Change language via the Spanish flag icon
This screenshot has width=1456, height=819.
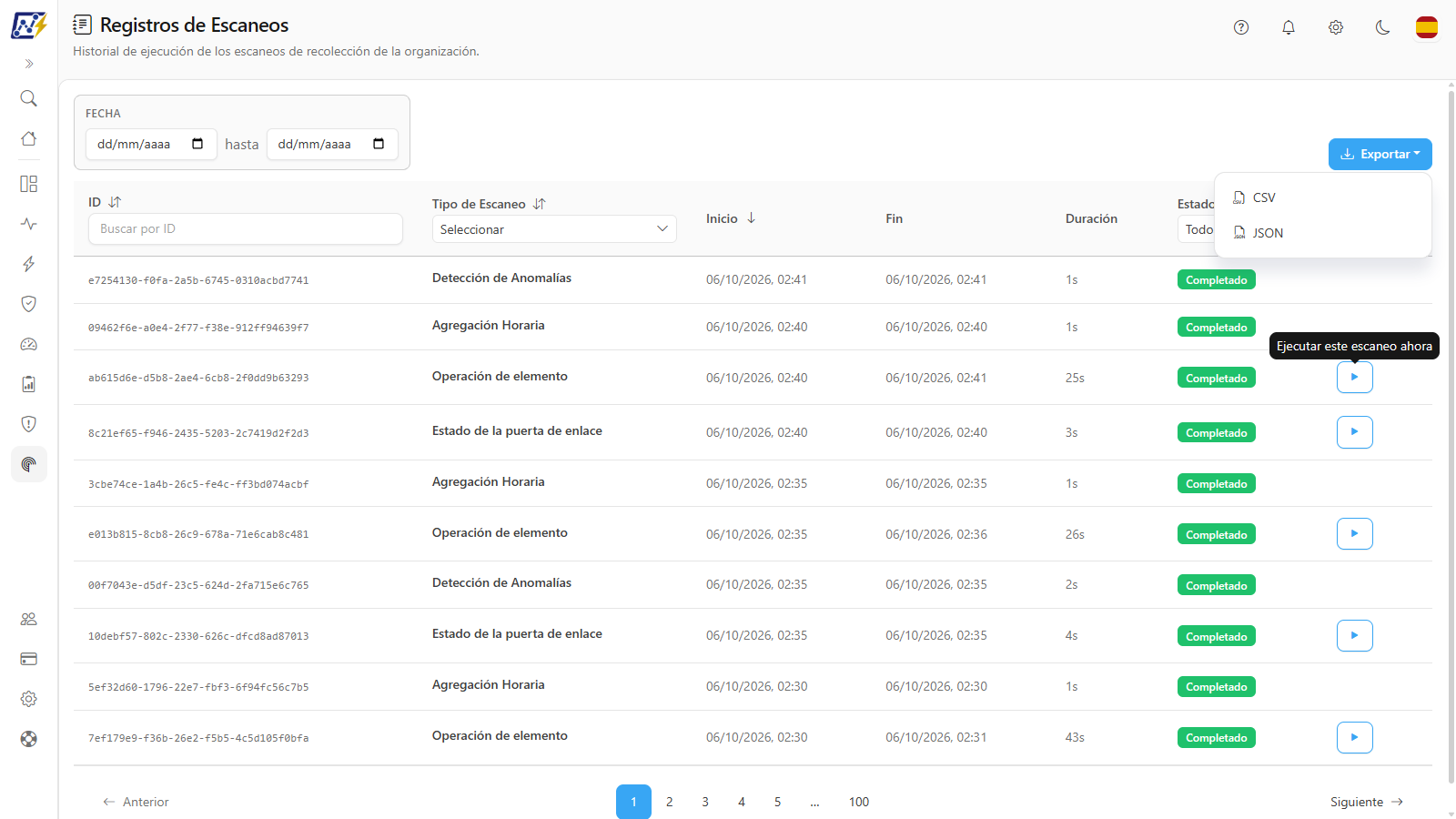tap(1427, 27)
